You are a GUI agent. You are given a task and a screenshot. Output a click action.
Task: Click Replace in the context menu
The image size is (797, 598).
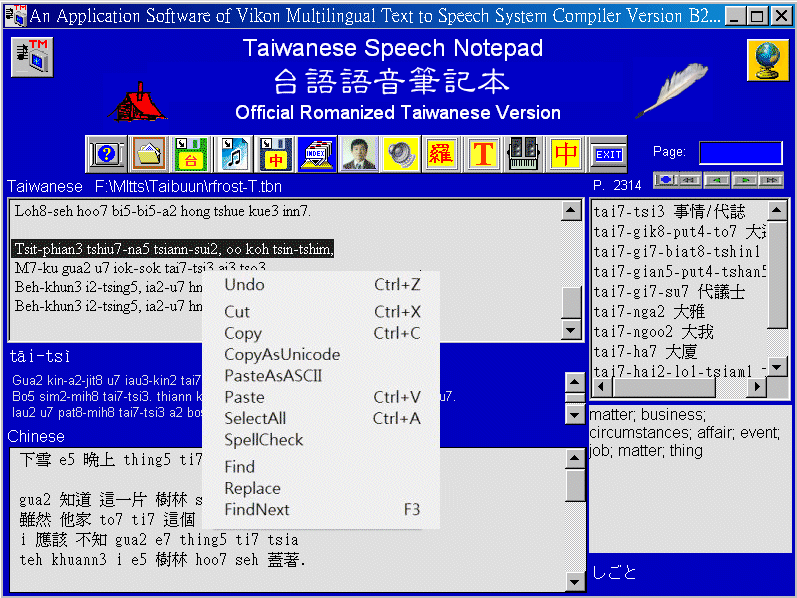252,488
